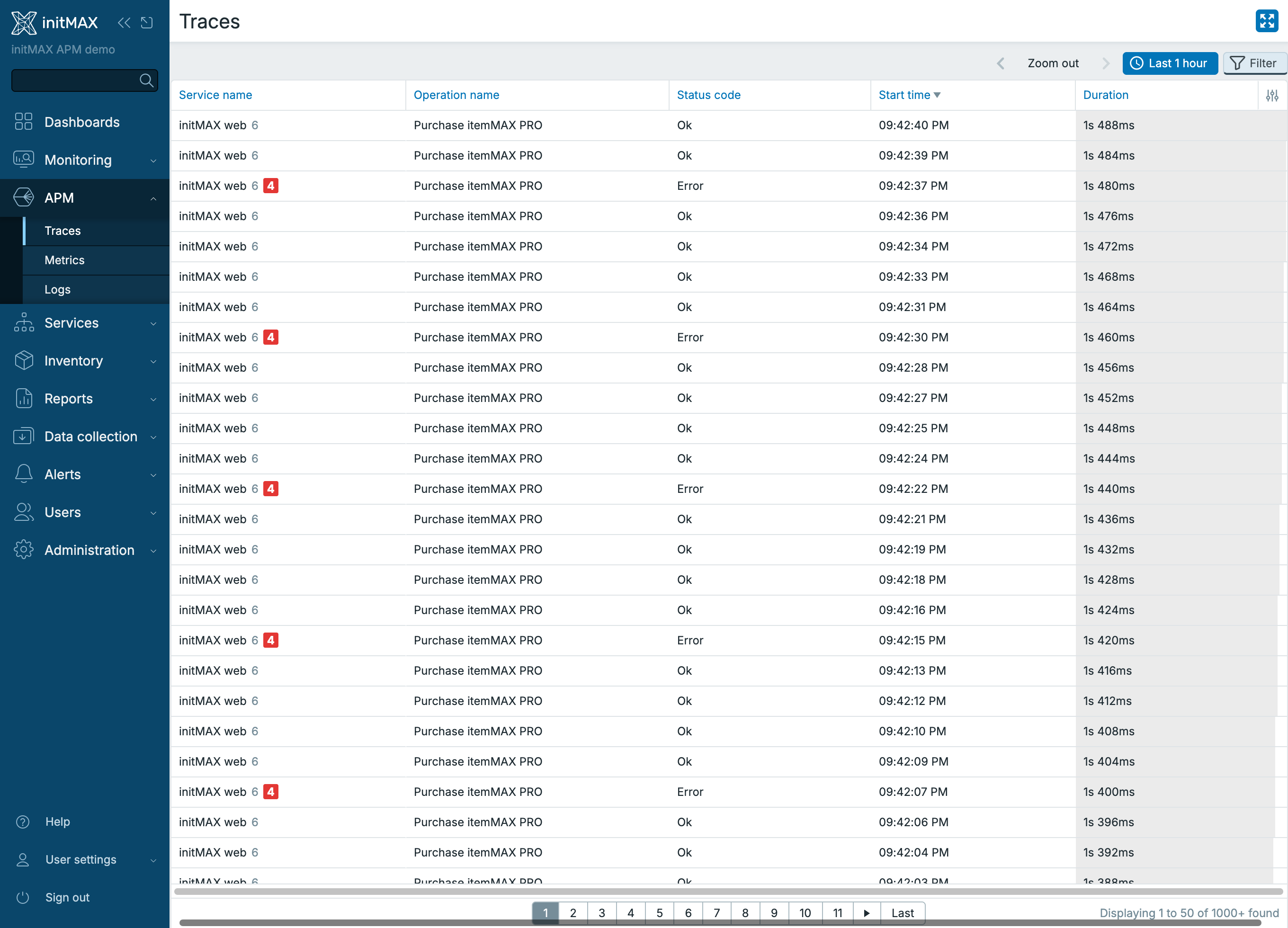The width and height of the screenshot is (1288, 928).
Task: Click Zoom out time range
Action: [1053, 63]
